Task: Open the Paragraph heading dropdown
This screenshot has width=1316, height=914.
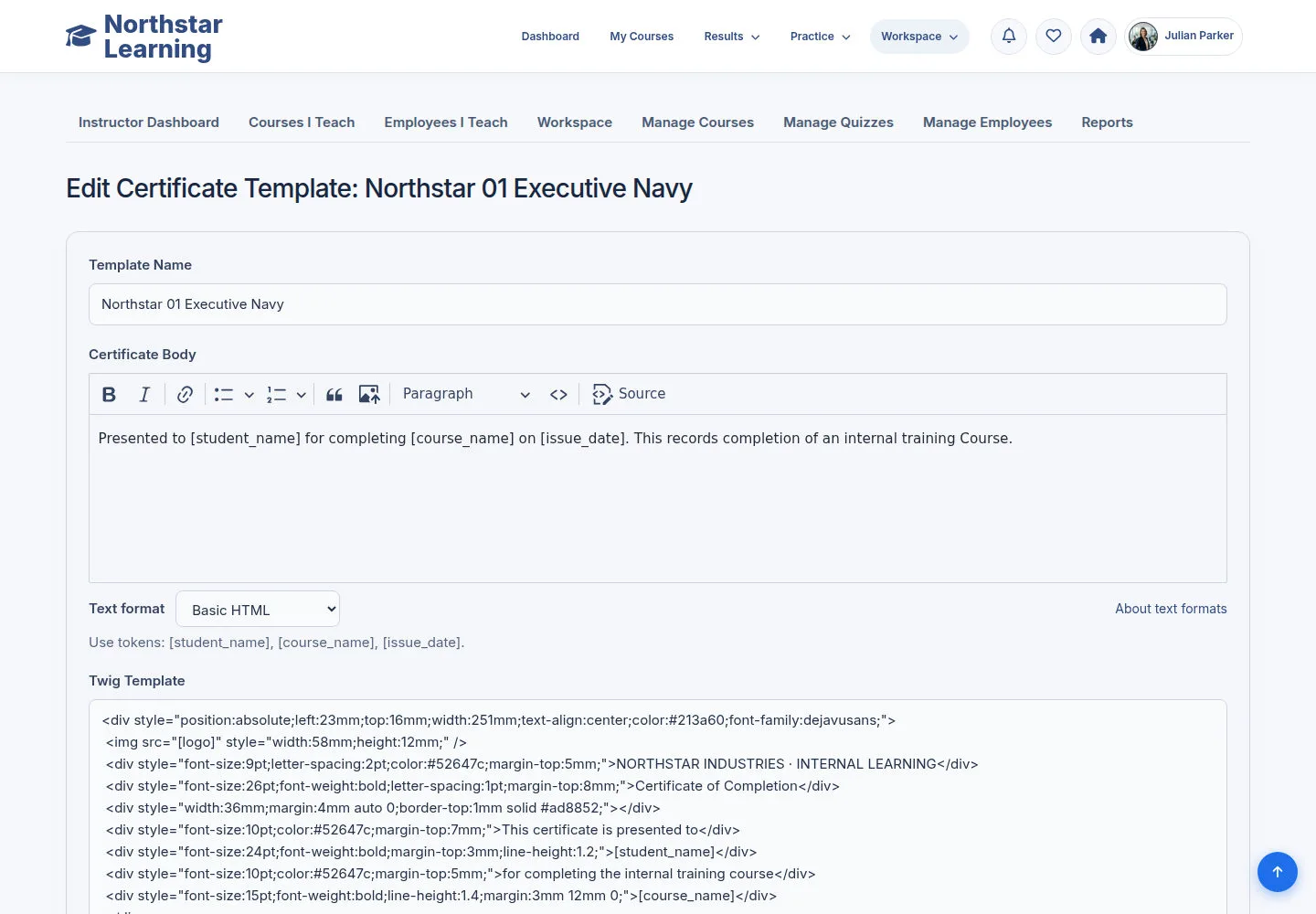Action: pyautogui.click(x=466, y=394)
